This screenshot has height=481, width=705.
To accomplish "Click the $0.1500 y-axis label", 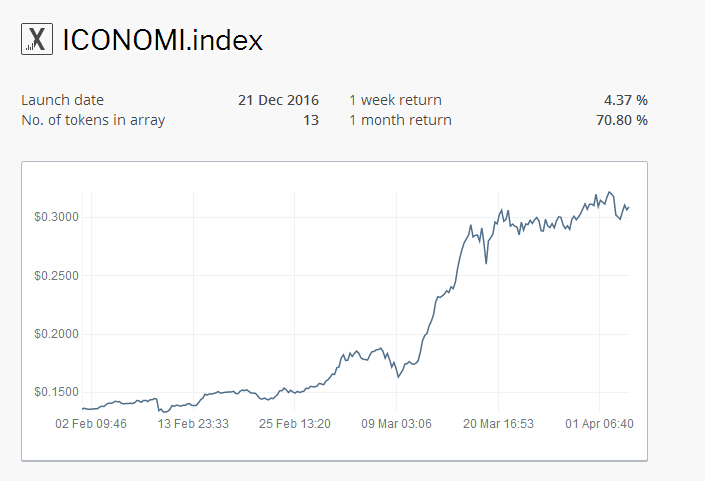I will coord(56,392).
